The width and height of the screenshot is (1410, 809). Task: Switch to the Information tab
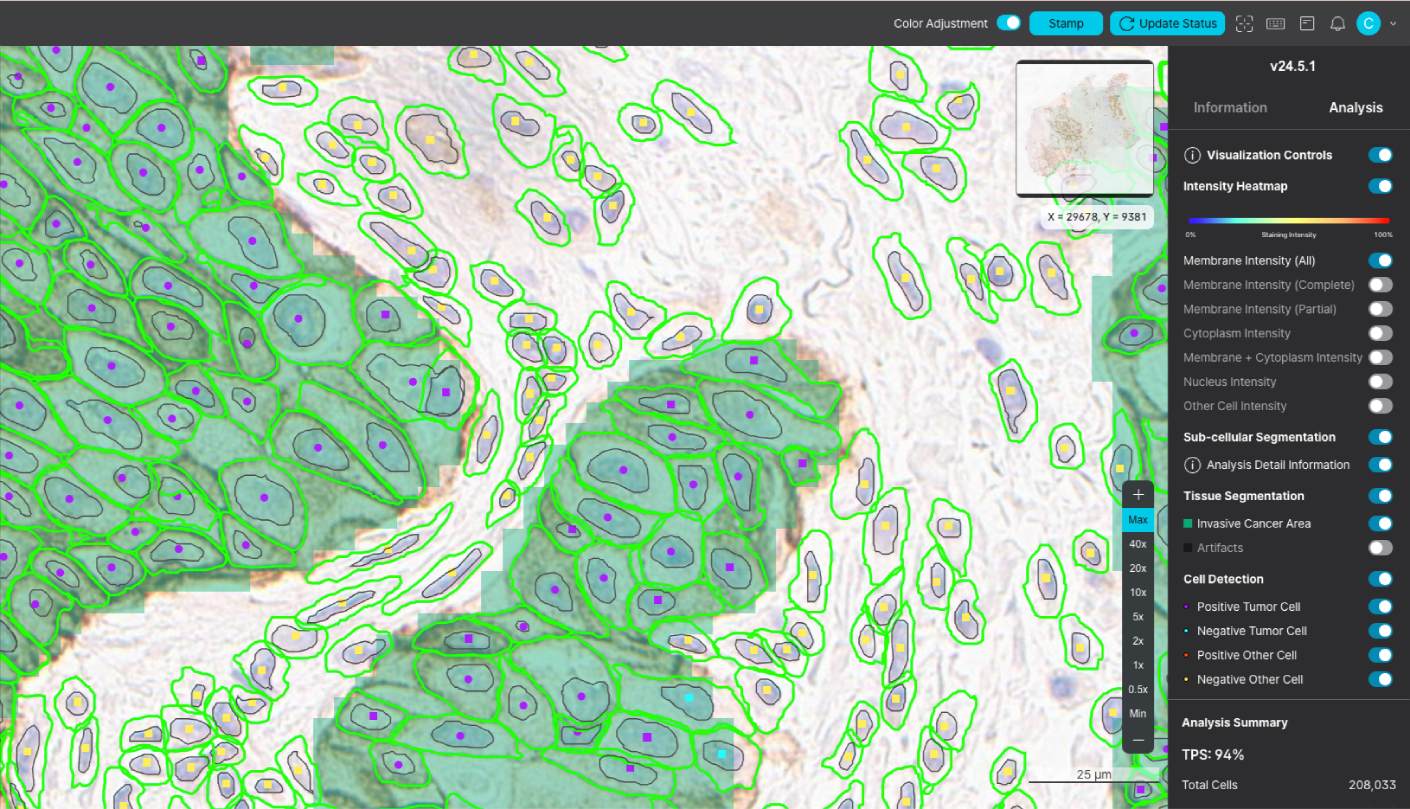[x=1230, y=107]
